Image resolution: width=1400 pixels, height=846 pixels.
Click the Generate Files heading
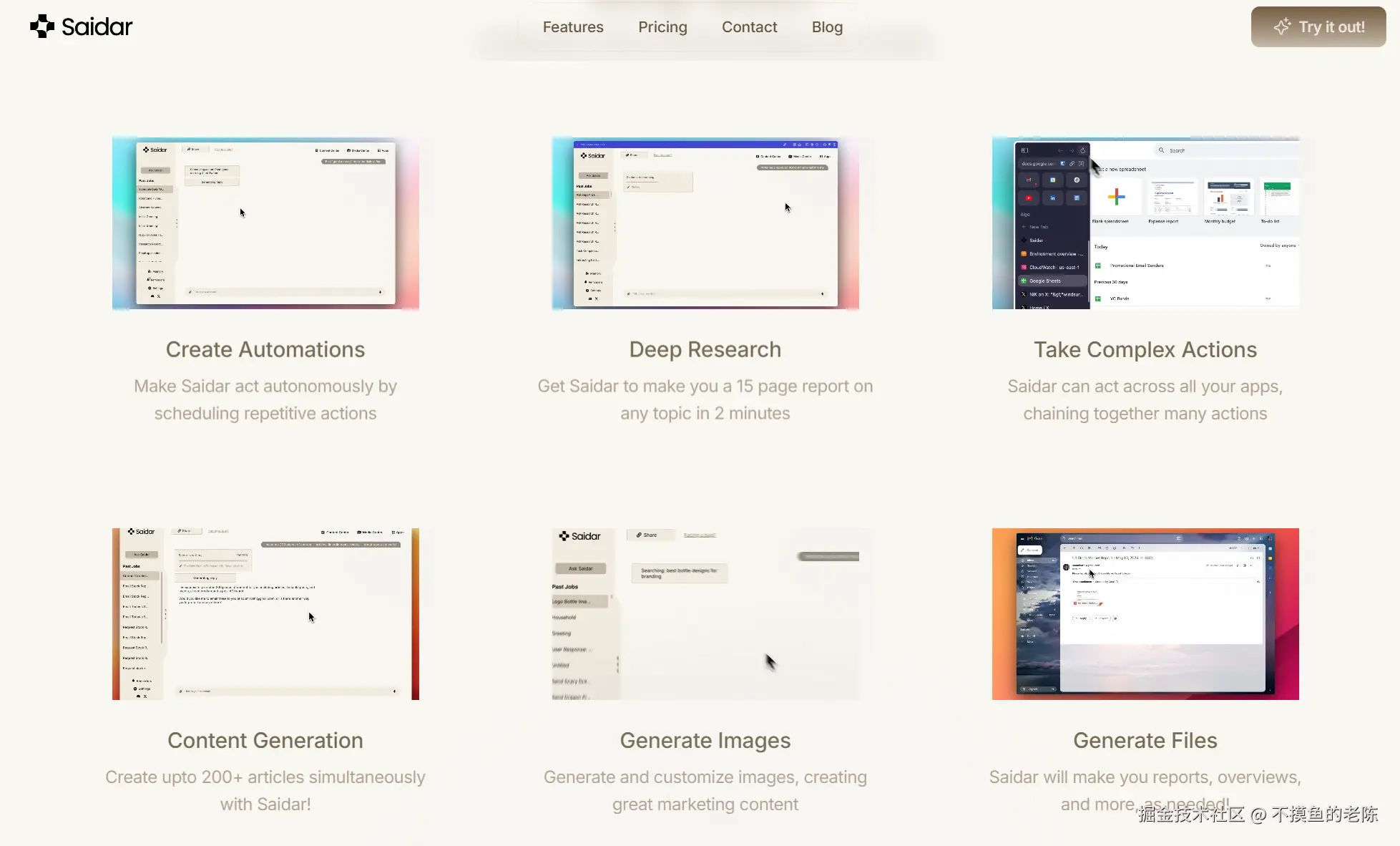tap(1145, 740)
